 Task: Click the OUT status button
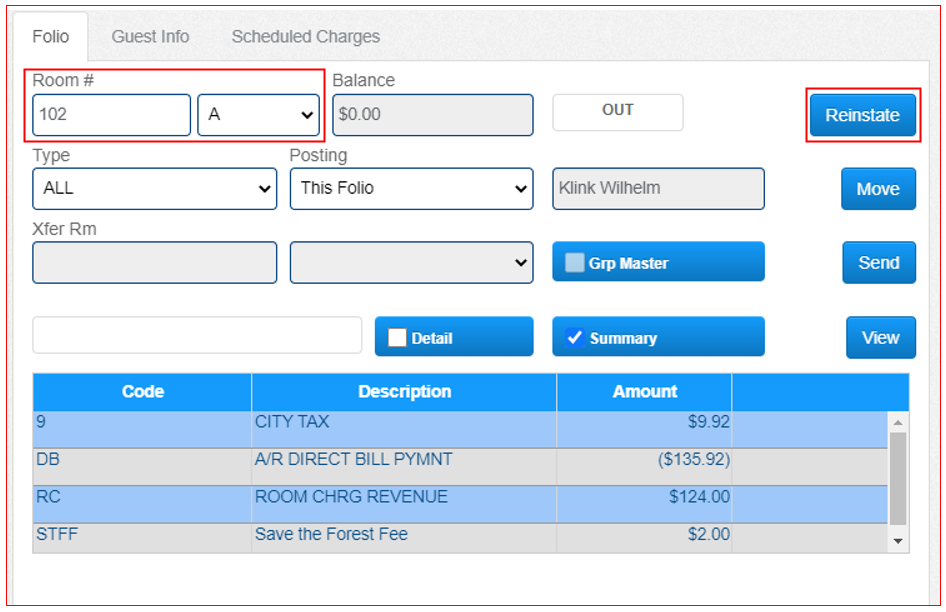(617, 111)
